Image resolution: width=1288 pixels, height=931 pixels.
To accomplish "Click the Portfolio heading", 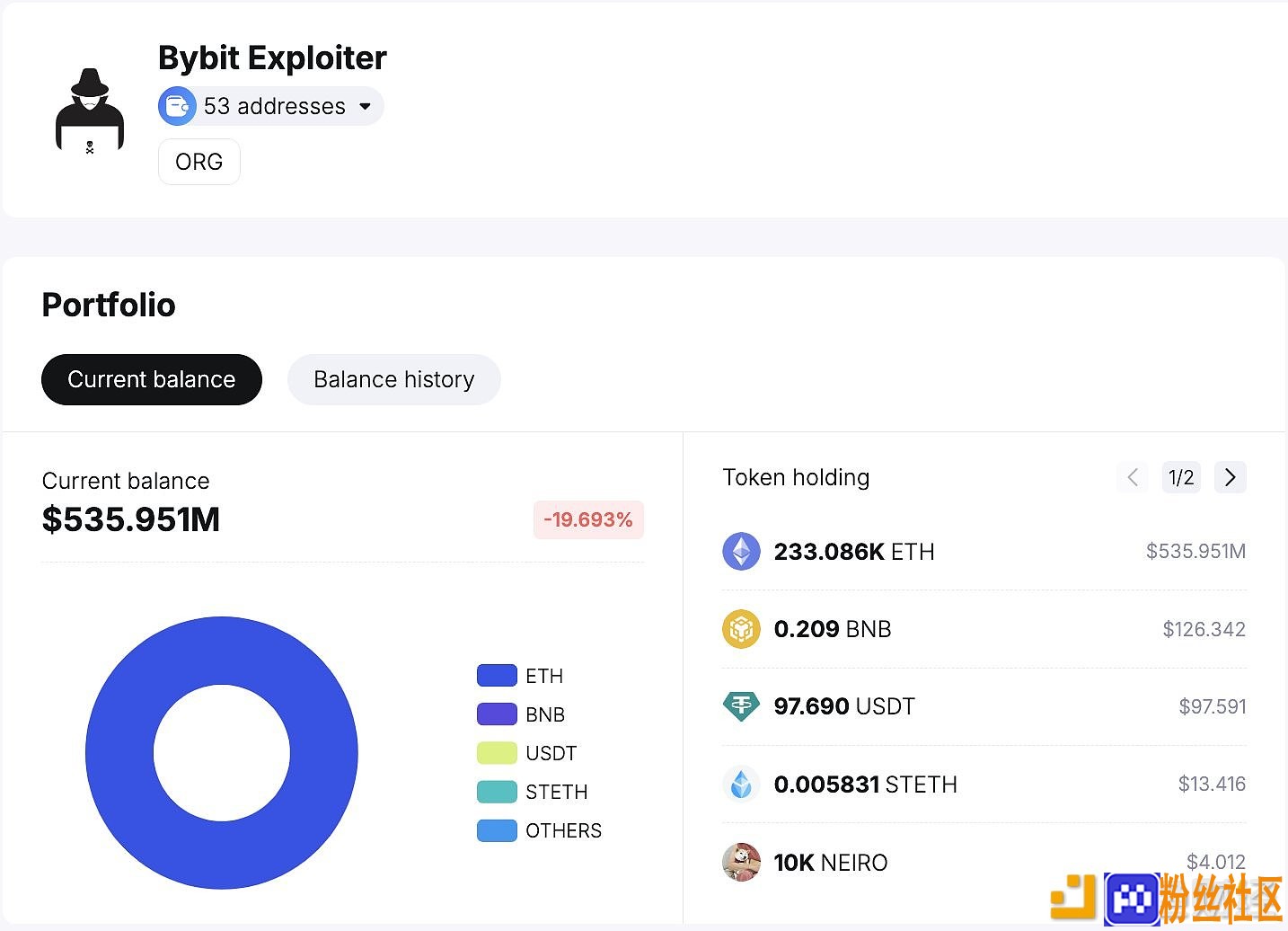I will pyautogui.click(x=109, y=305).
